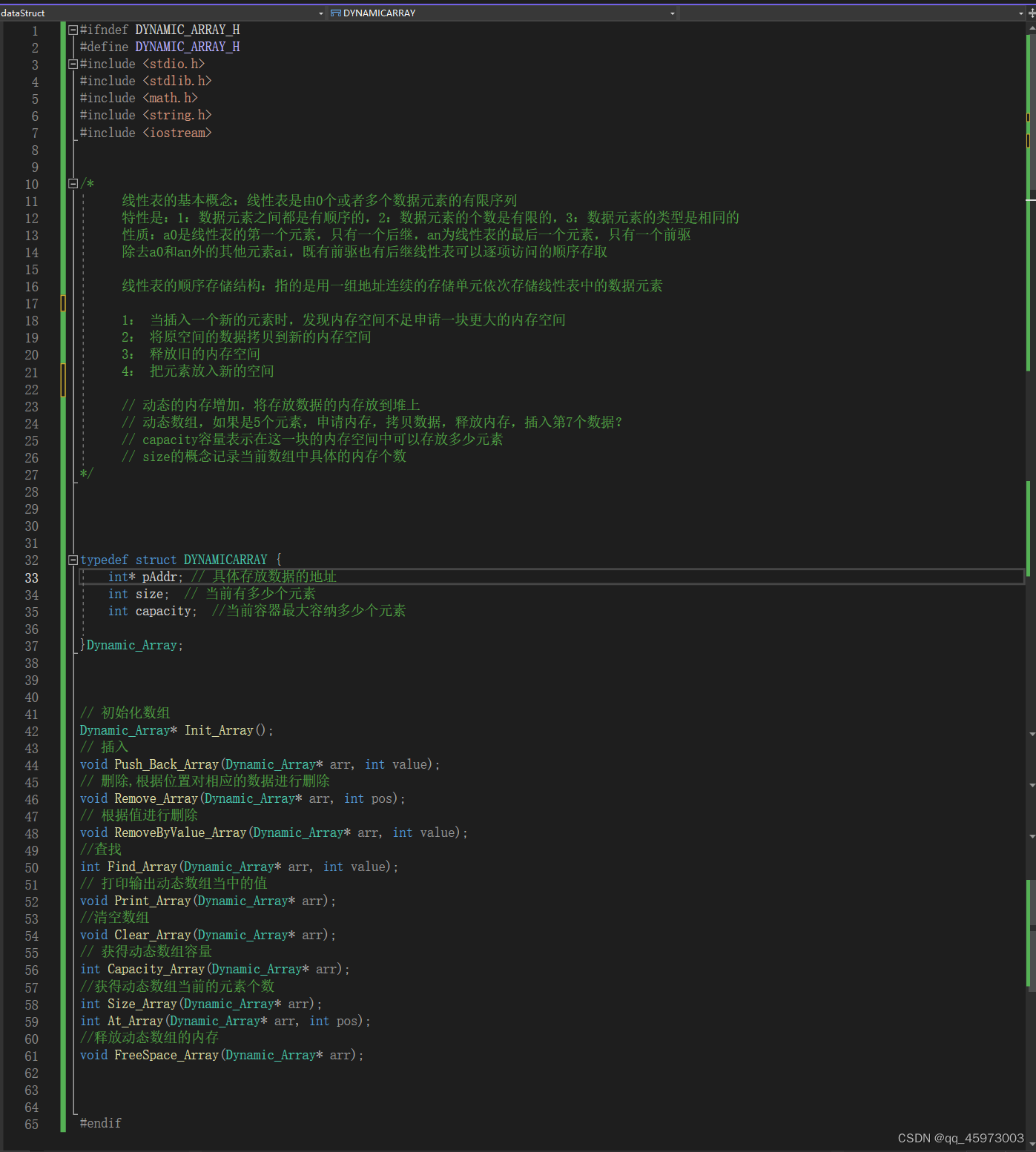
Task: Click the <string.h> include
Action: (x=177, y=115)
